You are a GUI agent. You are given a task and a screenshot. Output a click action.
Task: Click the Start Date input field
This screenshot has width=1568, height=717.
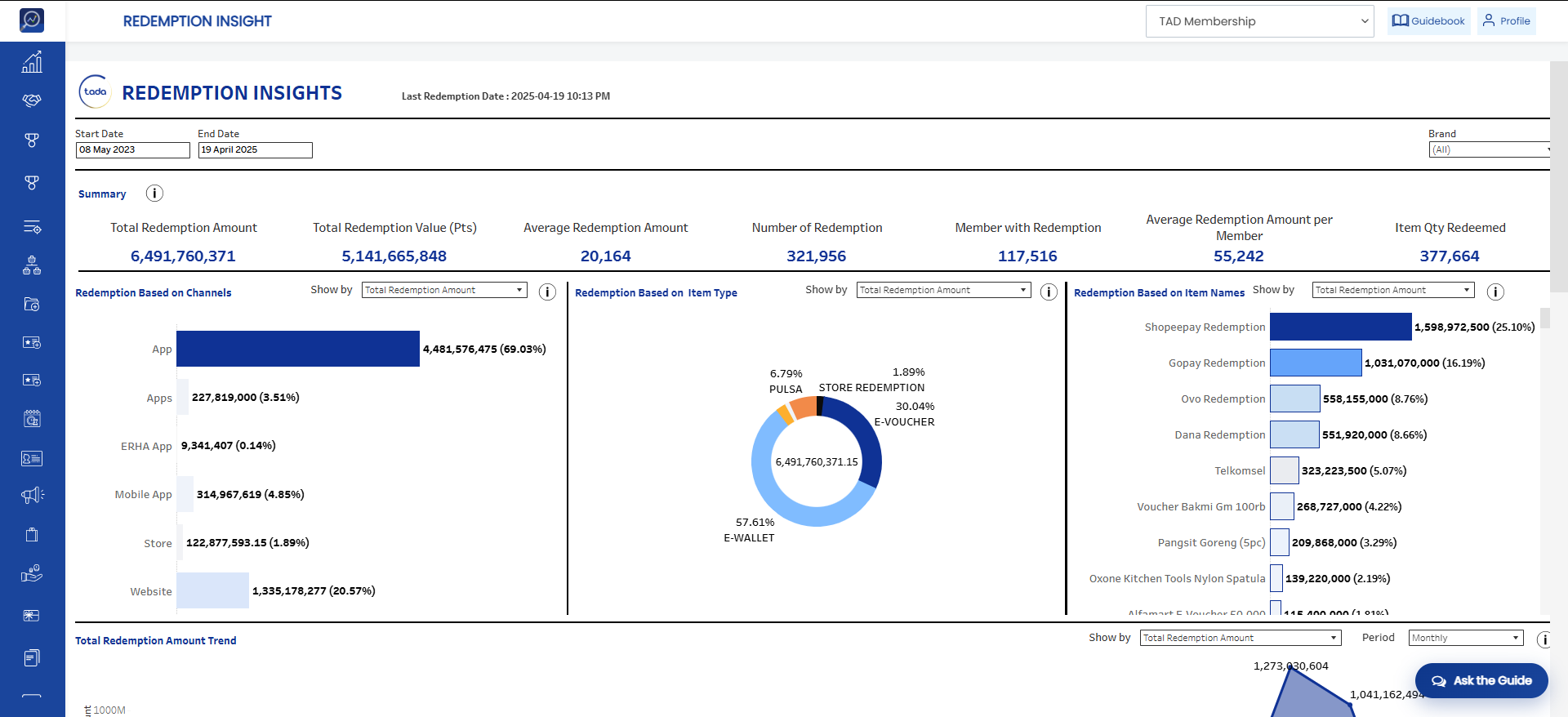[x=133, y=150]
